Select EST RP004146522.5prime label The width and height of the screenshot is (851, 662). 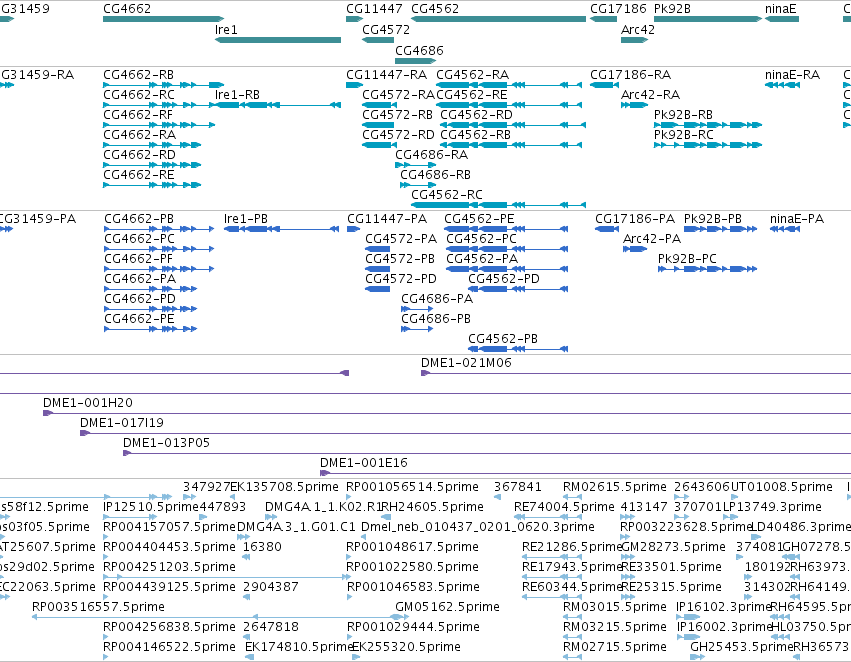click(x=169, y=647)
